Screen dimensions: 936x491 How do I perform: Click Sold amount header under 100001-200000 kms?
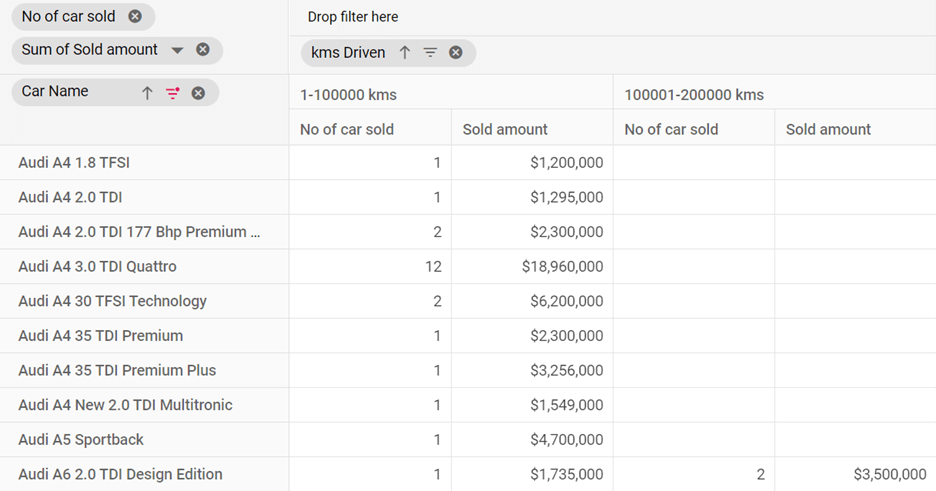point(855,129)
